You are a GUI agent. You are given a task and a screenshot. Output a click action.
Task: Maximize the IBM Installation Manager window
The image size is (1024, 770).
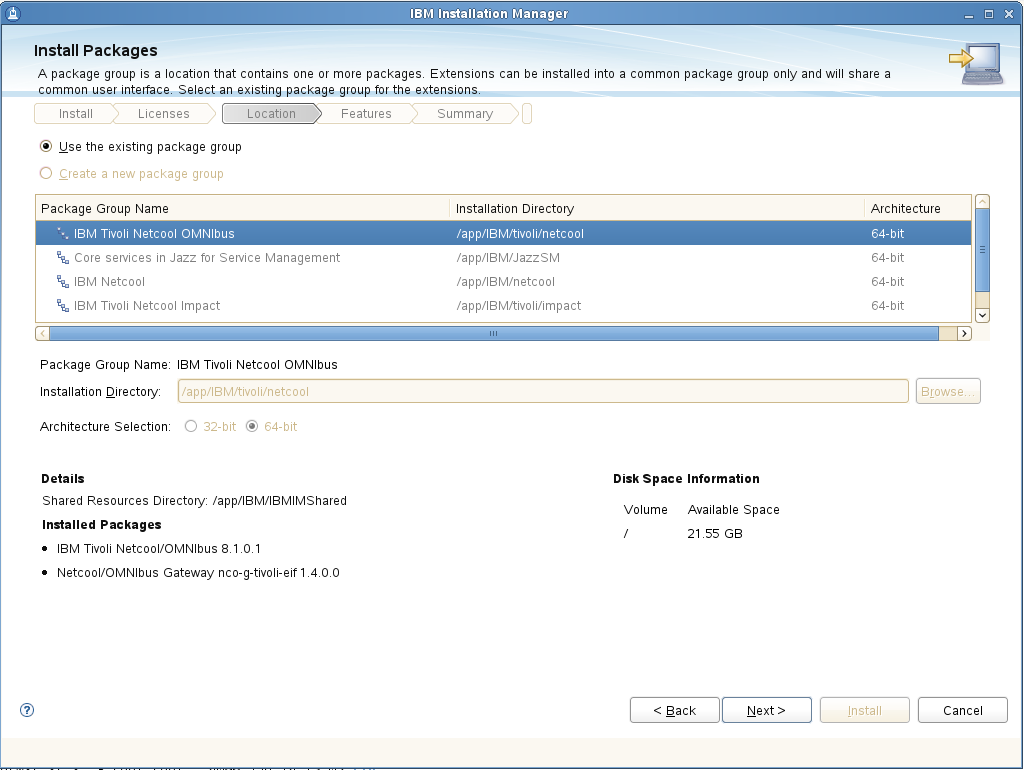[x=989, y=14]
